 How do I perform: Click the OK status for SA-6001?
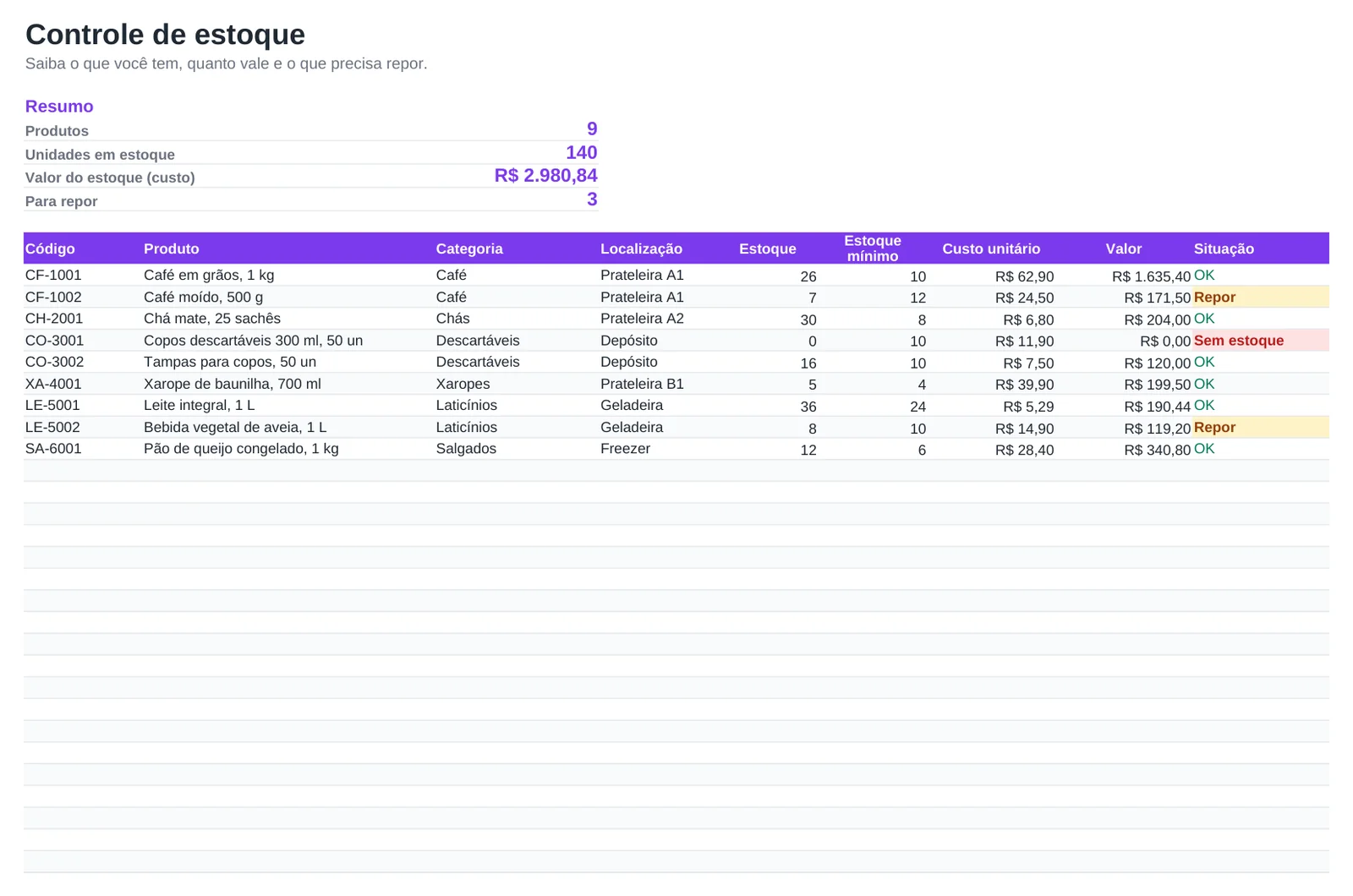point(1204,449)
